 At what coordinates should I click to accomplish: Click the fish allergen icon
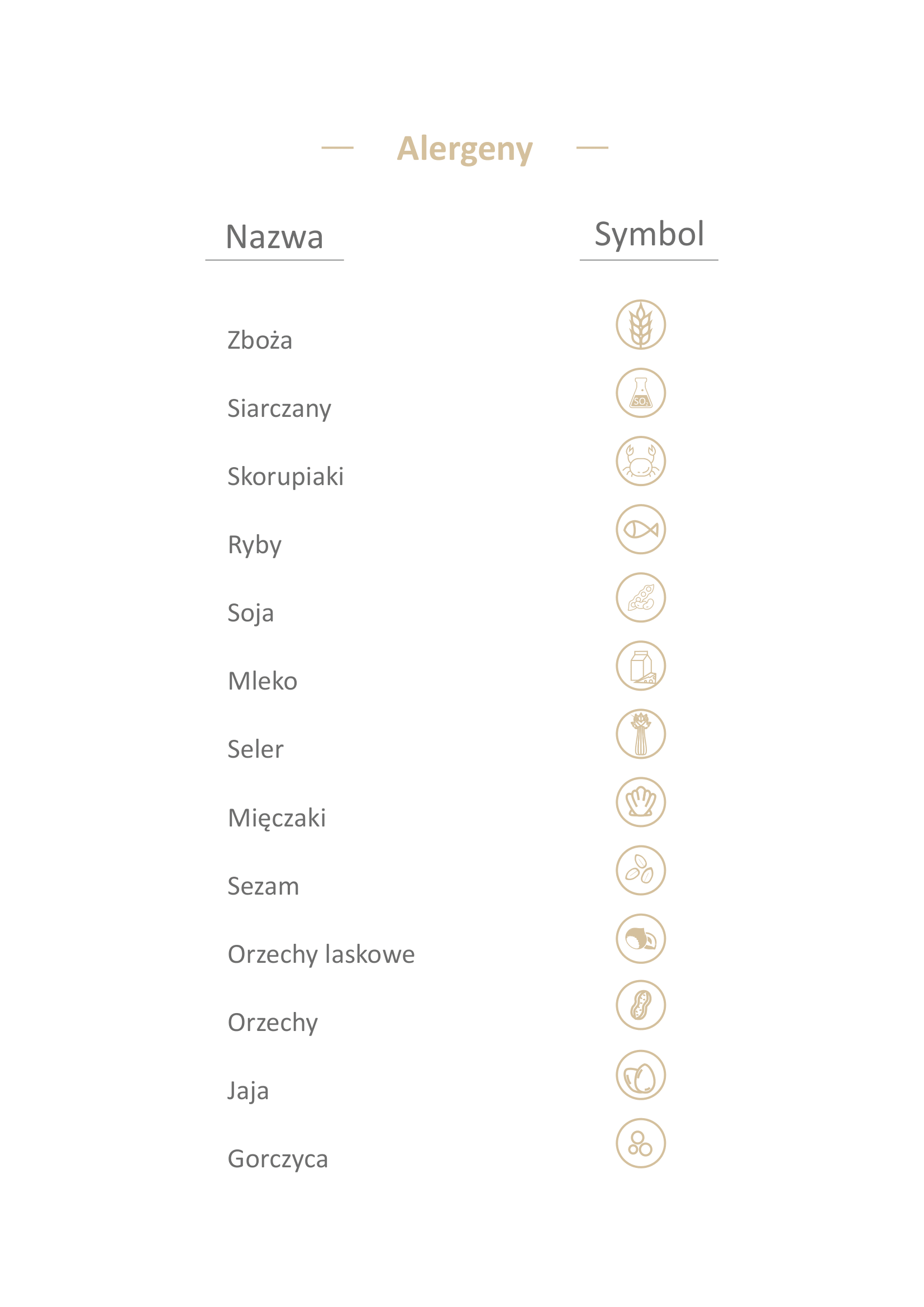(641, 529)
